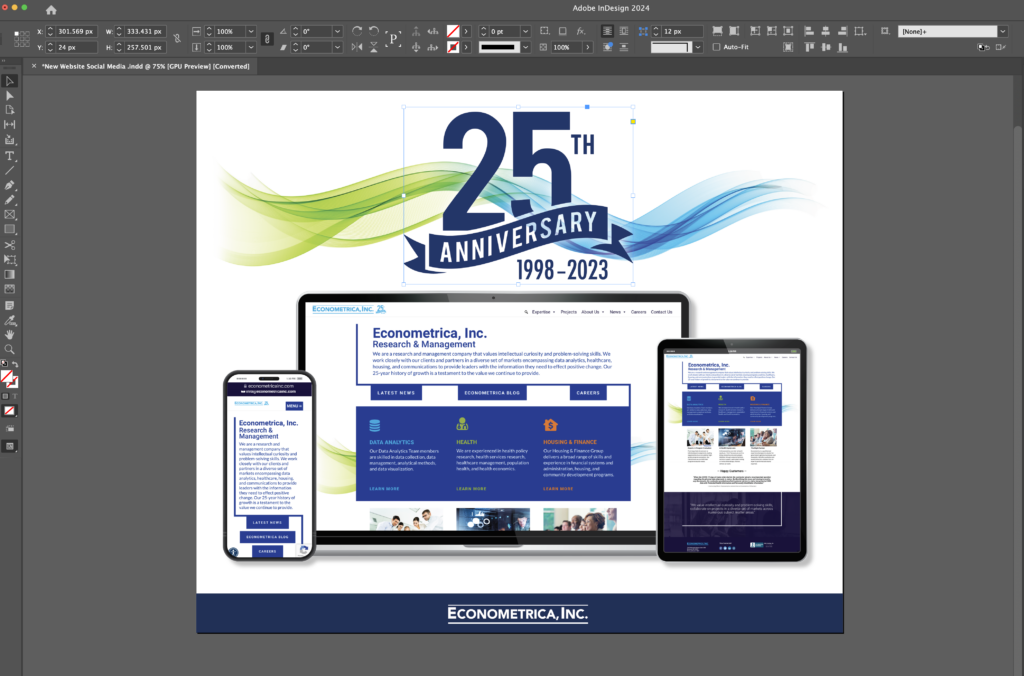Choose the Rectangle Frame tool
This screenshot has height=676, width=1024.
pyautogui.click(x=10, y=214)
